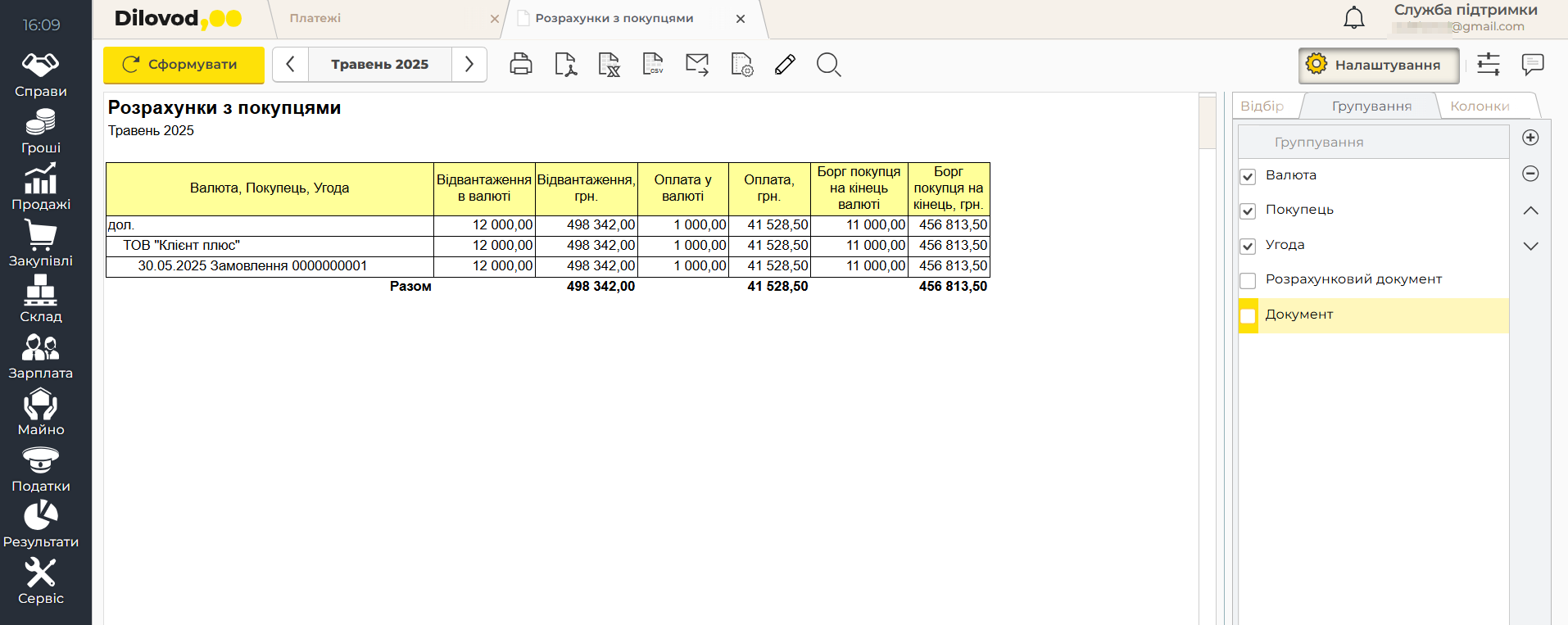Switch to the Колонки tab
Image resolution: width=1568 pixels, height=625 pixels.
coord(1480,106)
